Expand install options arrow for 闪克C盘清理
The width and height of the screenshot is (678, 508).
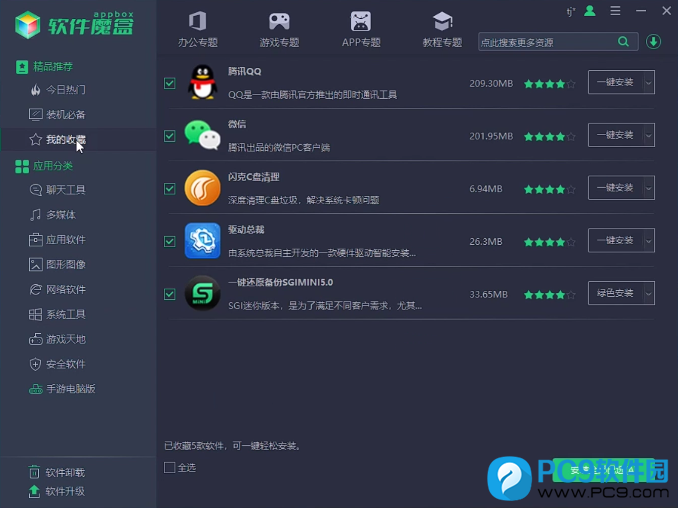(649, 188)
